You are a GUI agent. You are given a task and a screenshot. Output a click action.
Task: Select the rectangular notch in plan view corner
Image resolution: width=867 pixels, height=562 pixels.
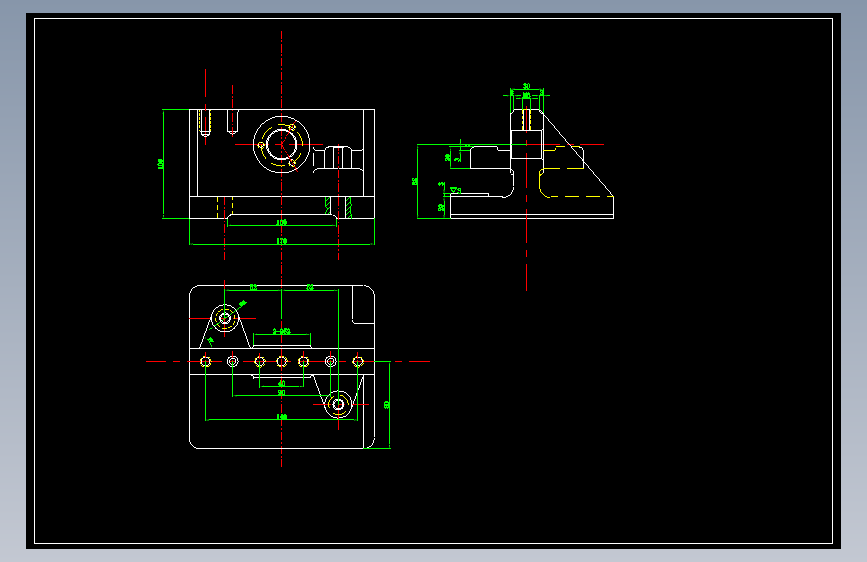click(x=363, y=305)
